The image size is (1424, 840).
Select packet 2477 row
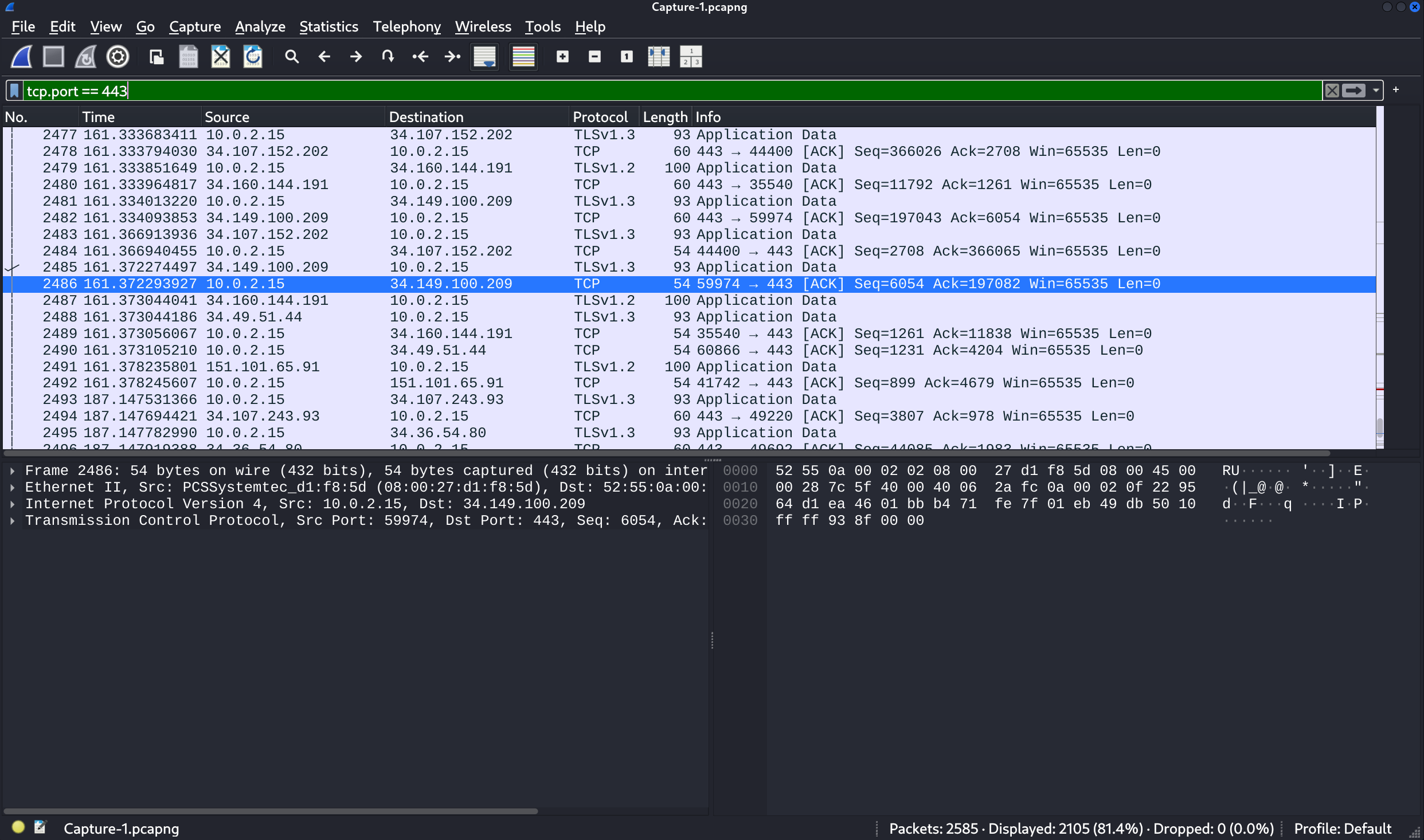[689, 135]
